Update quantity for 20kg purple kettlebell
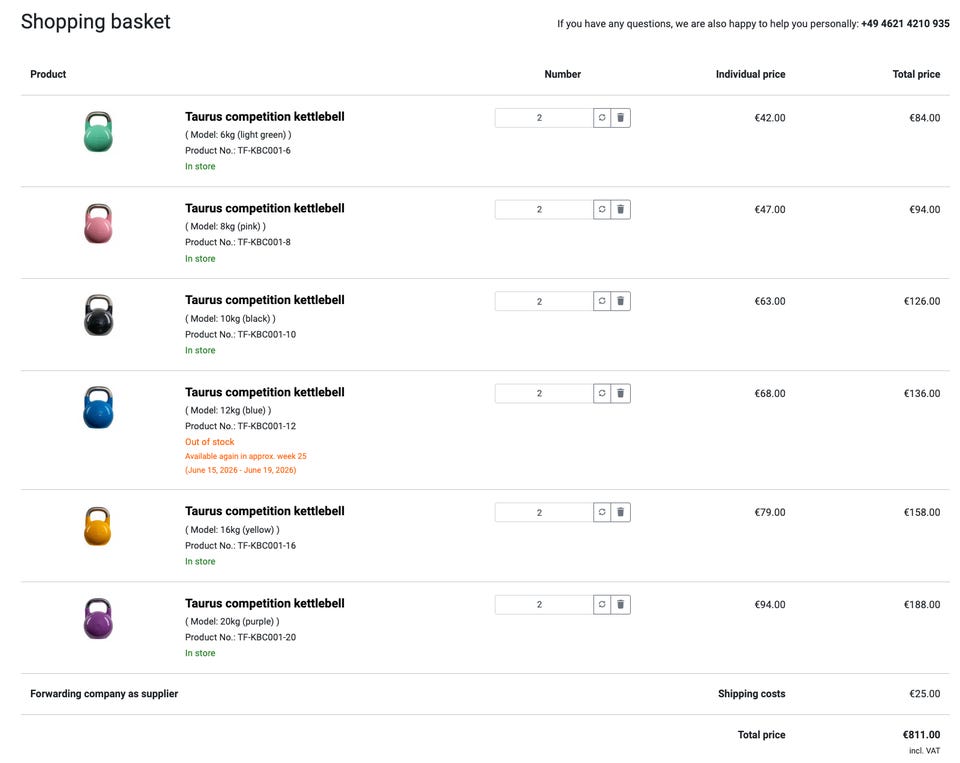Image resolution: width=960 pixels, height=763 pixels. coord(602,604)
